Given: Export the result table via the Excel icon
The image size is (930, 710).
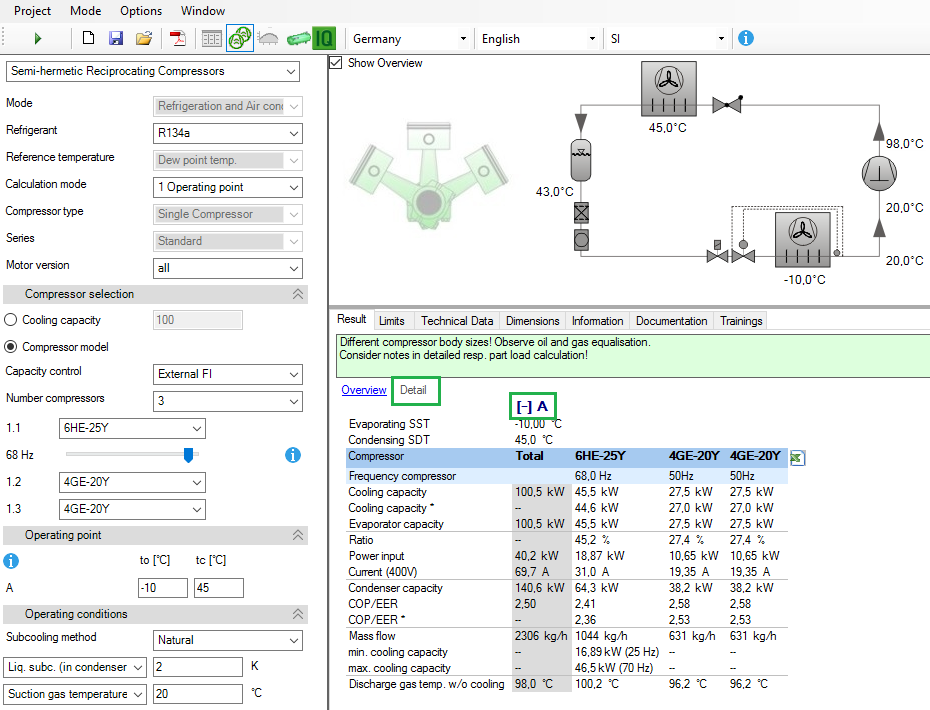Looking at the screenshot, I should click(796, 457).
